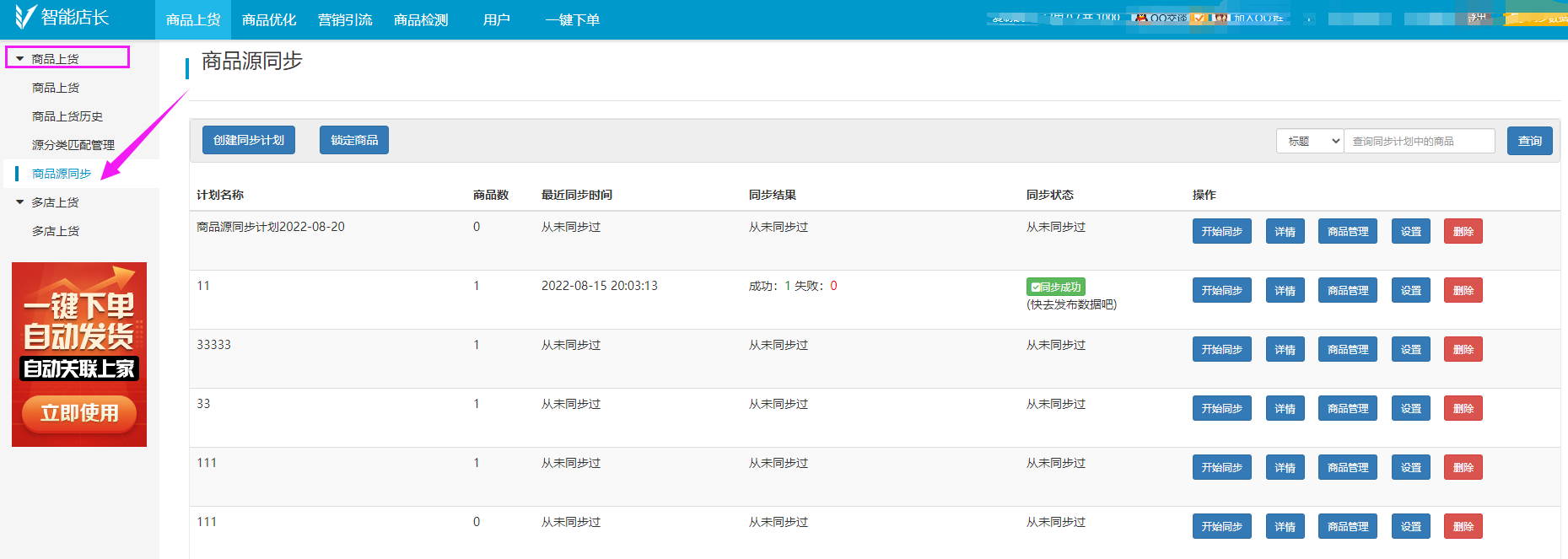Switch to the 商品优化 top menu

[x=269, y=19]
